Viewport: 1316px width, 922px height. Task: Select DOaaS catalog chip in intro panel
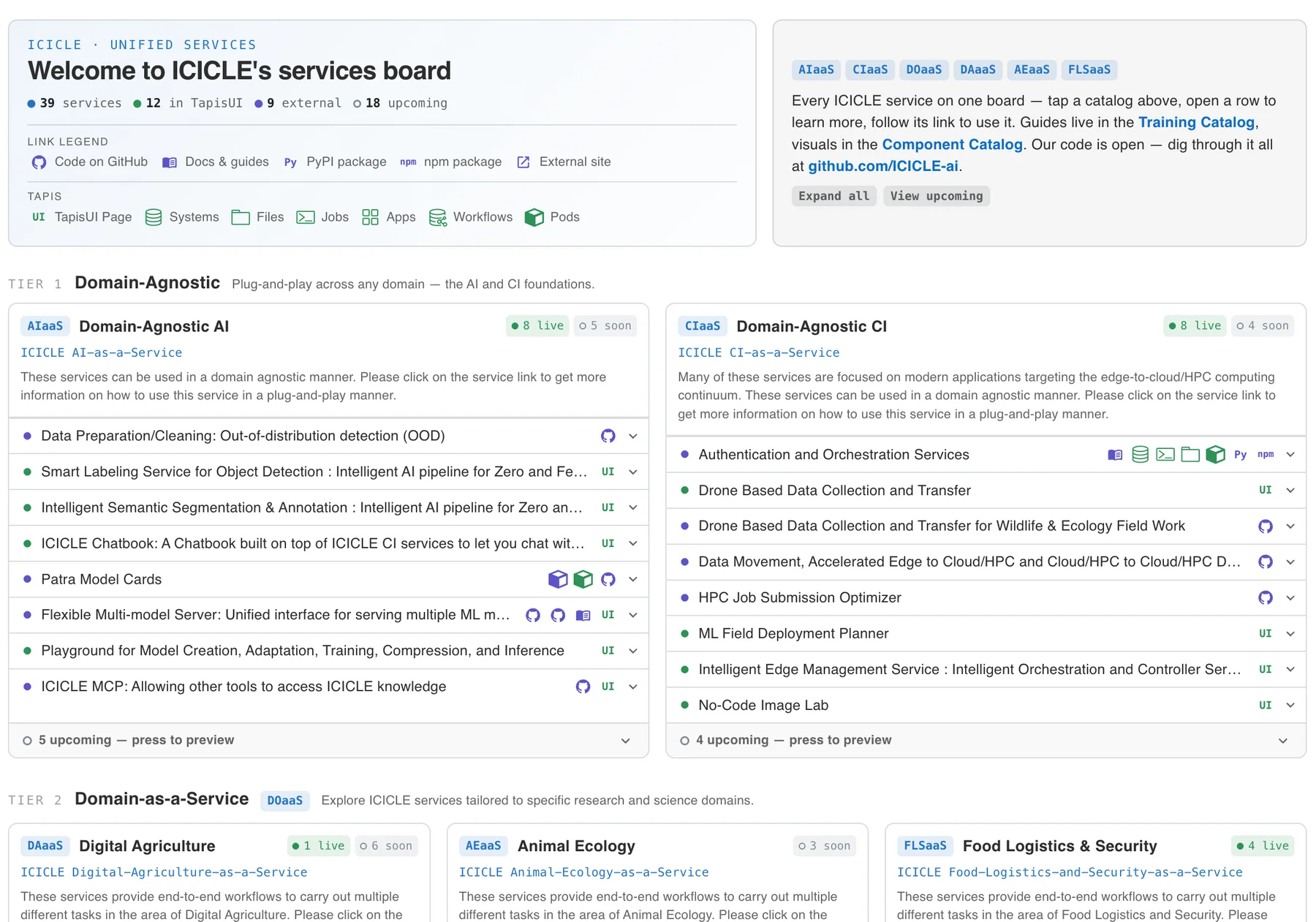pos(924,69)
